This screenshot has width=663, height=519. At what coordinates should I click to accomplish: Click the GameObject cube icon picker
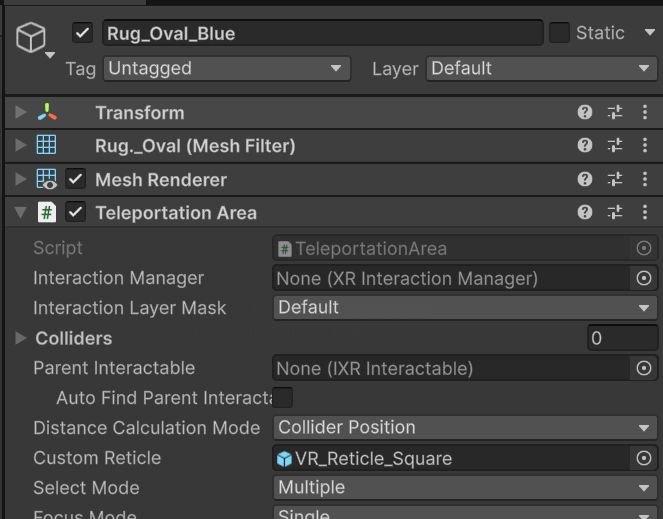[x=31, y=39]
